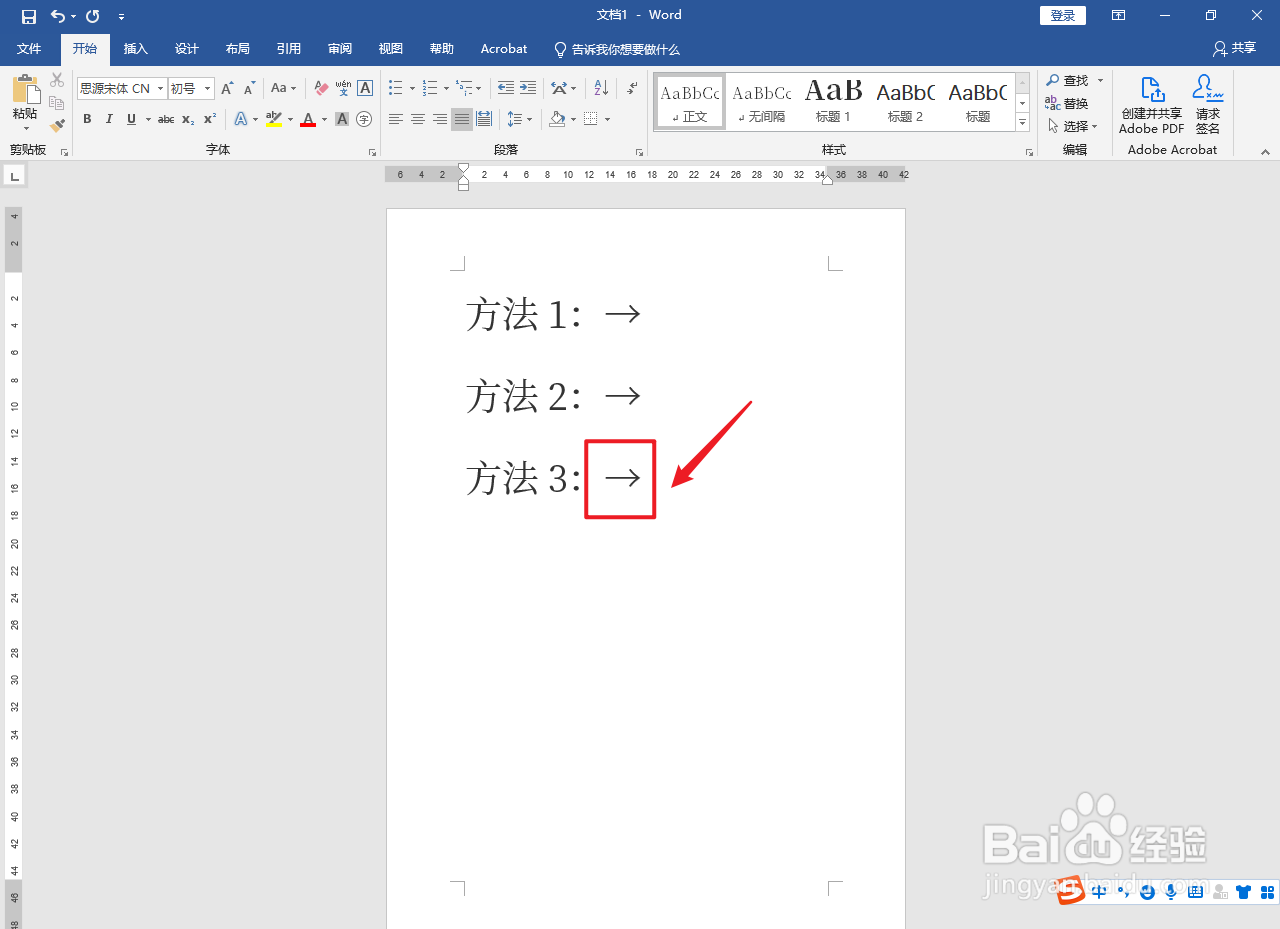Apply the red font color swatch
The image size is (1280, 929).
coord(308,119)
